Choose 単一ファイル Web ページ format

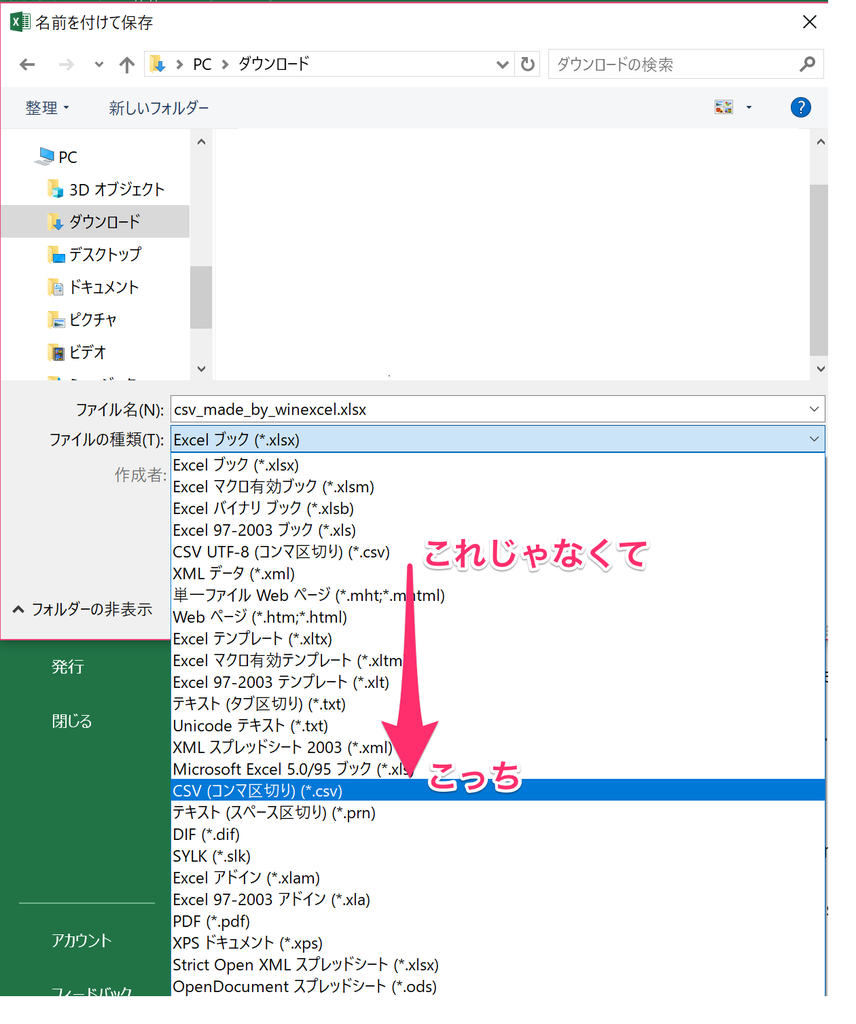click(x=498, y=595)
